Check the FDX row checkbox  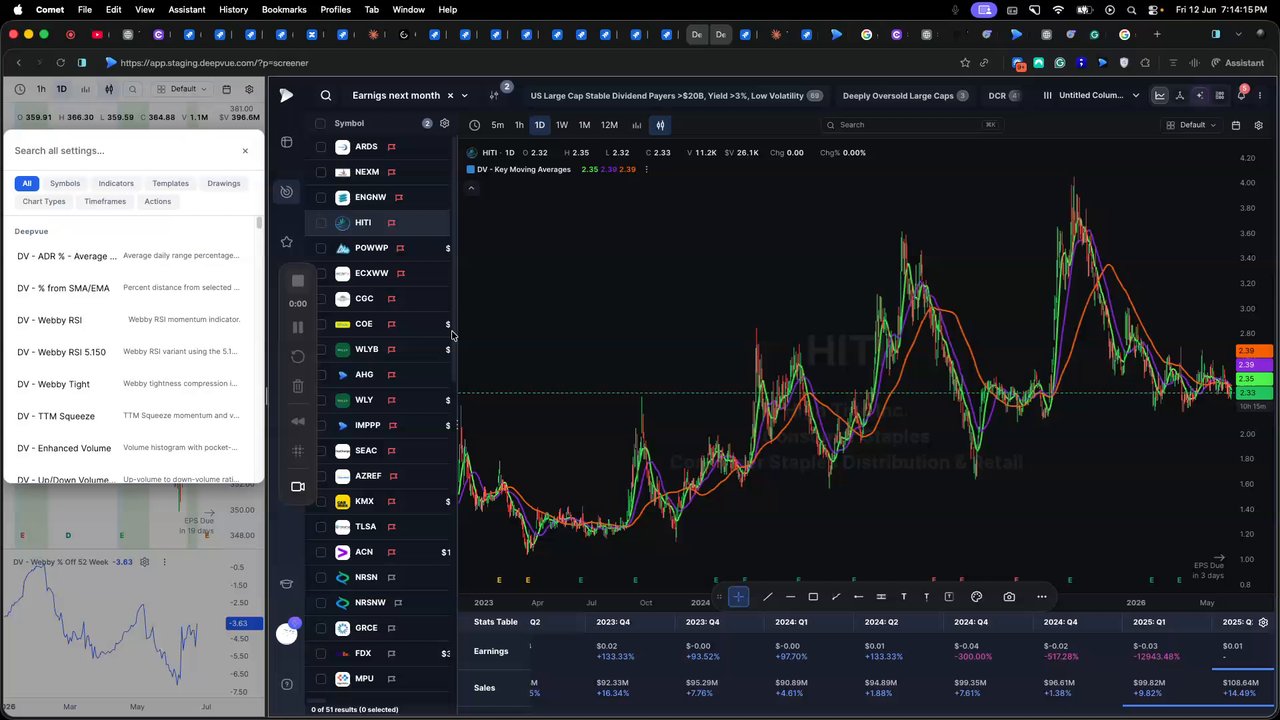pos(321,653)
